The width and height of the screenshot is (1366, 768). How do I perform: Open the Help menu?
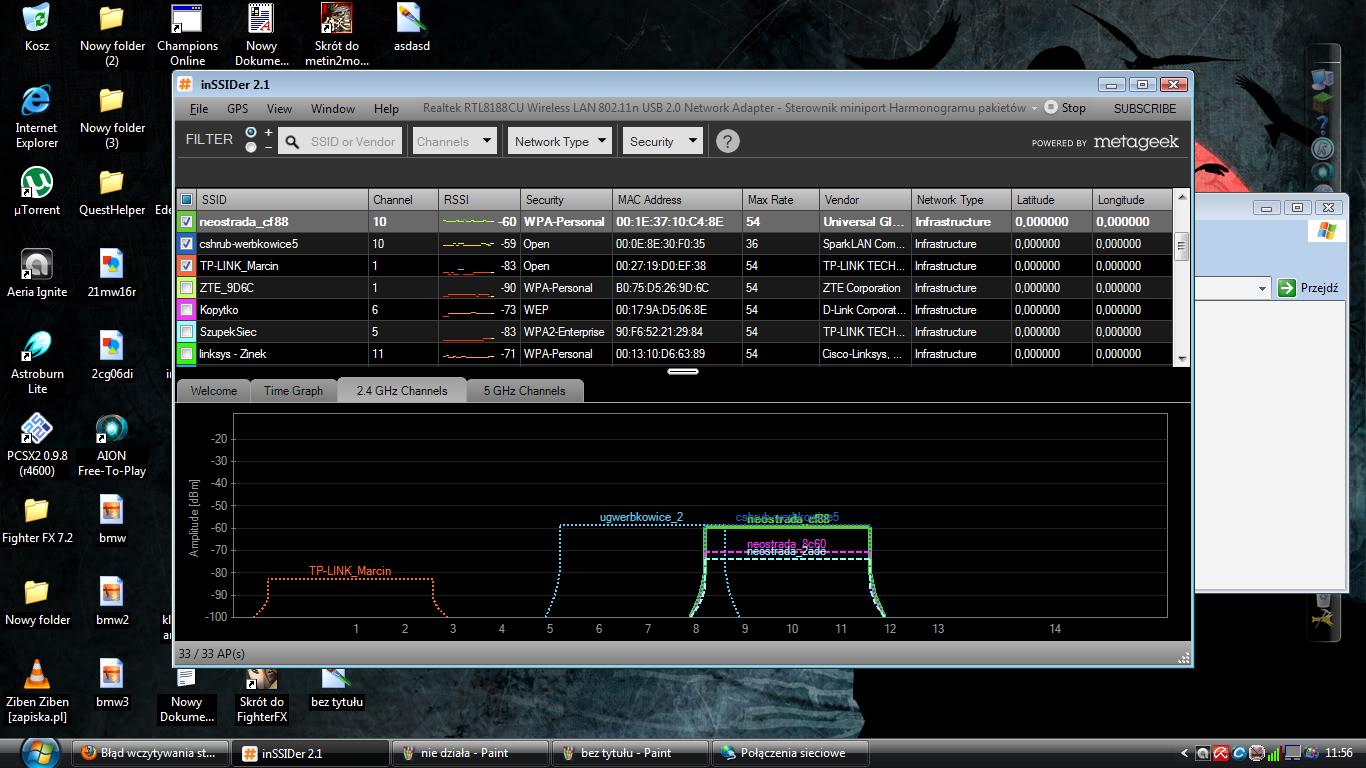386,108
